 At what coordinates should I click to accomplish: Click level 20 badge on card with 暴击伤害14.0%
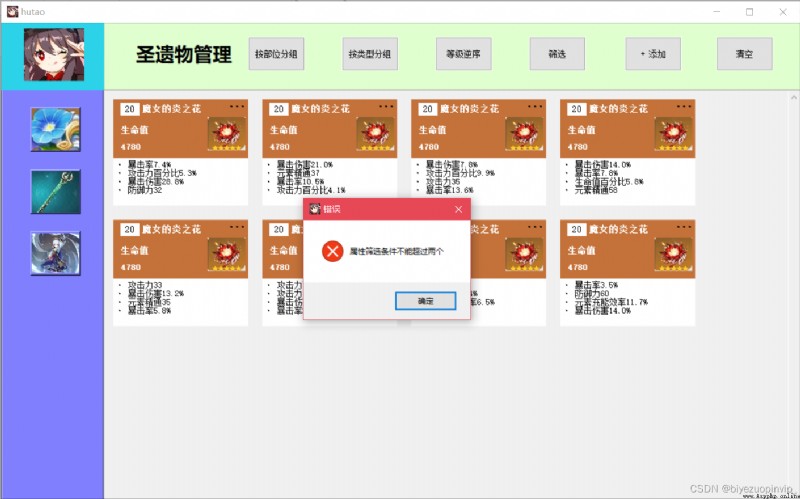coord(577,109)
